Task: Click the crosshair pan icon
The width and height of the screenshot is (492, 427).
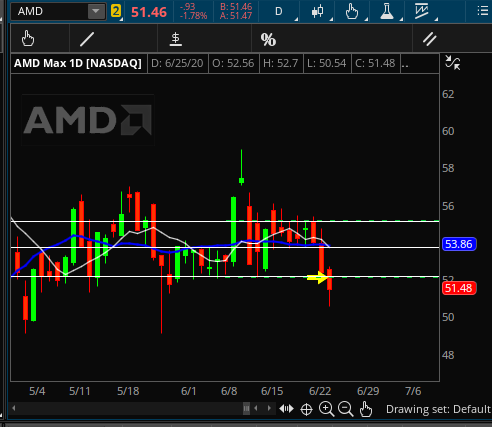Action: (306, 409)
